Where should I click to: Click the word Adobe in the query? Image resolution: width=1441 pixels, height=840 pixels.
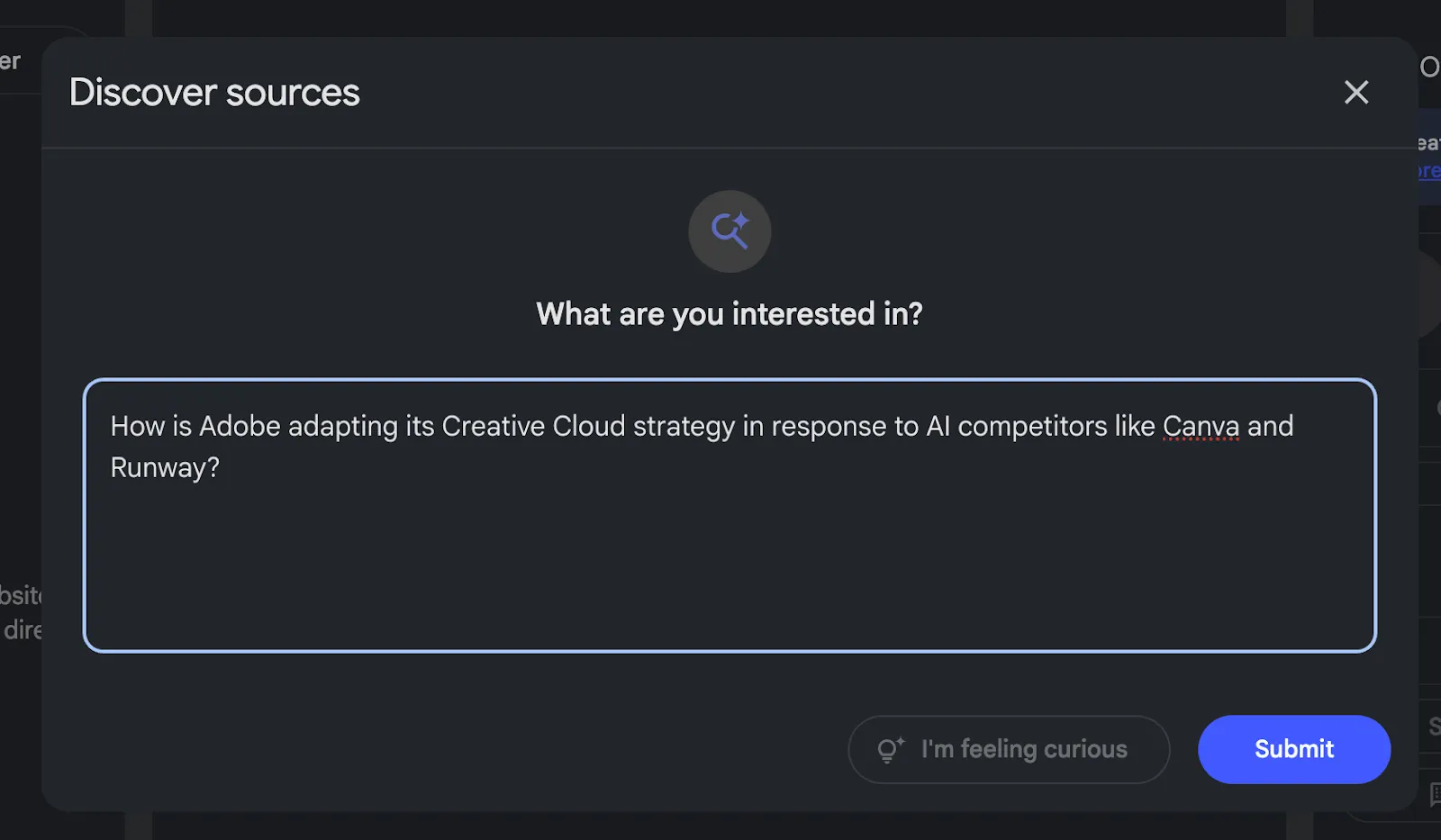[x=240, y=426]
